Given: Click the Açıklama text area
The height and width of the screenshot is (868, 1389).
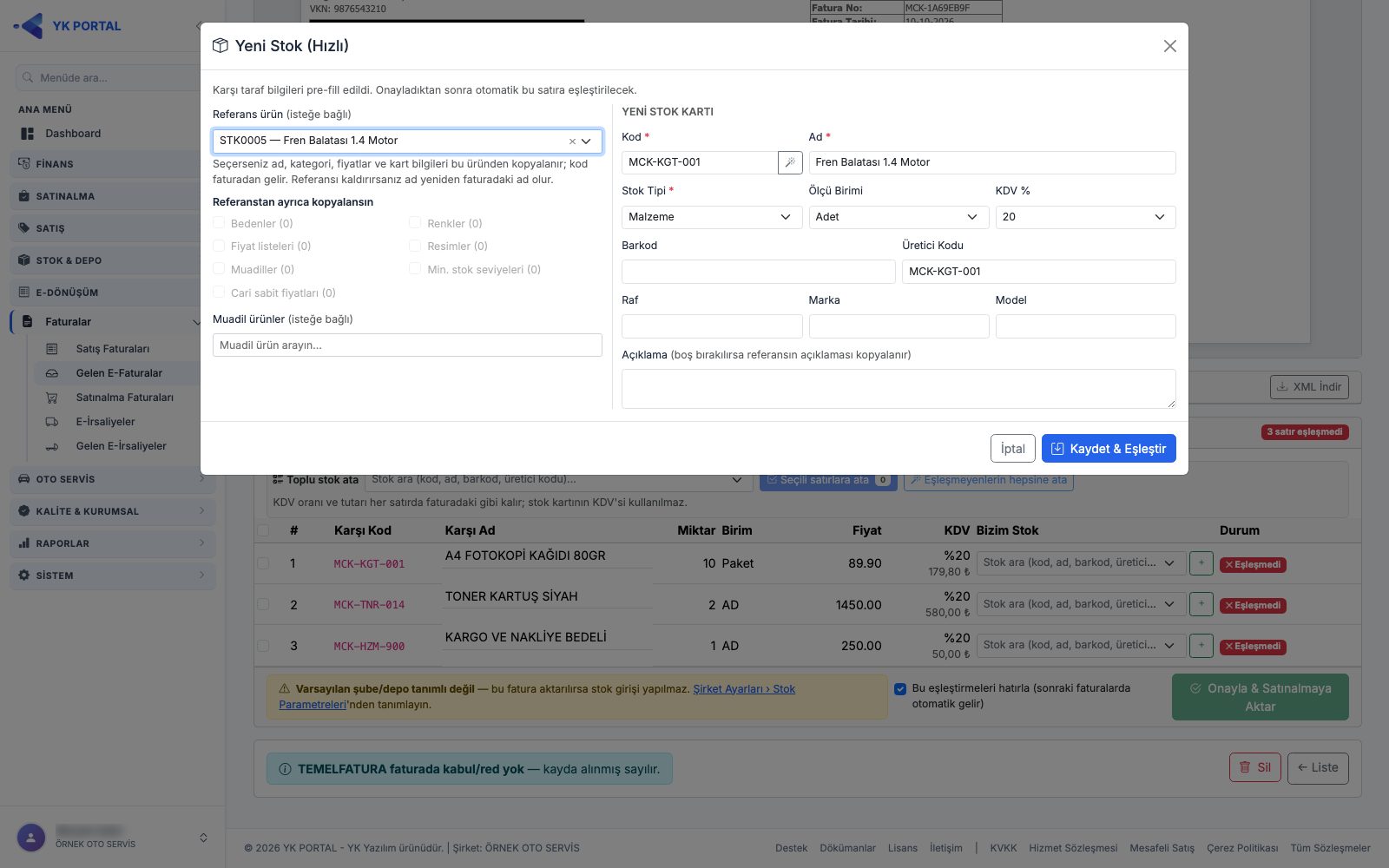Looking at the screenshot, I should (899, 389).
